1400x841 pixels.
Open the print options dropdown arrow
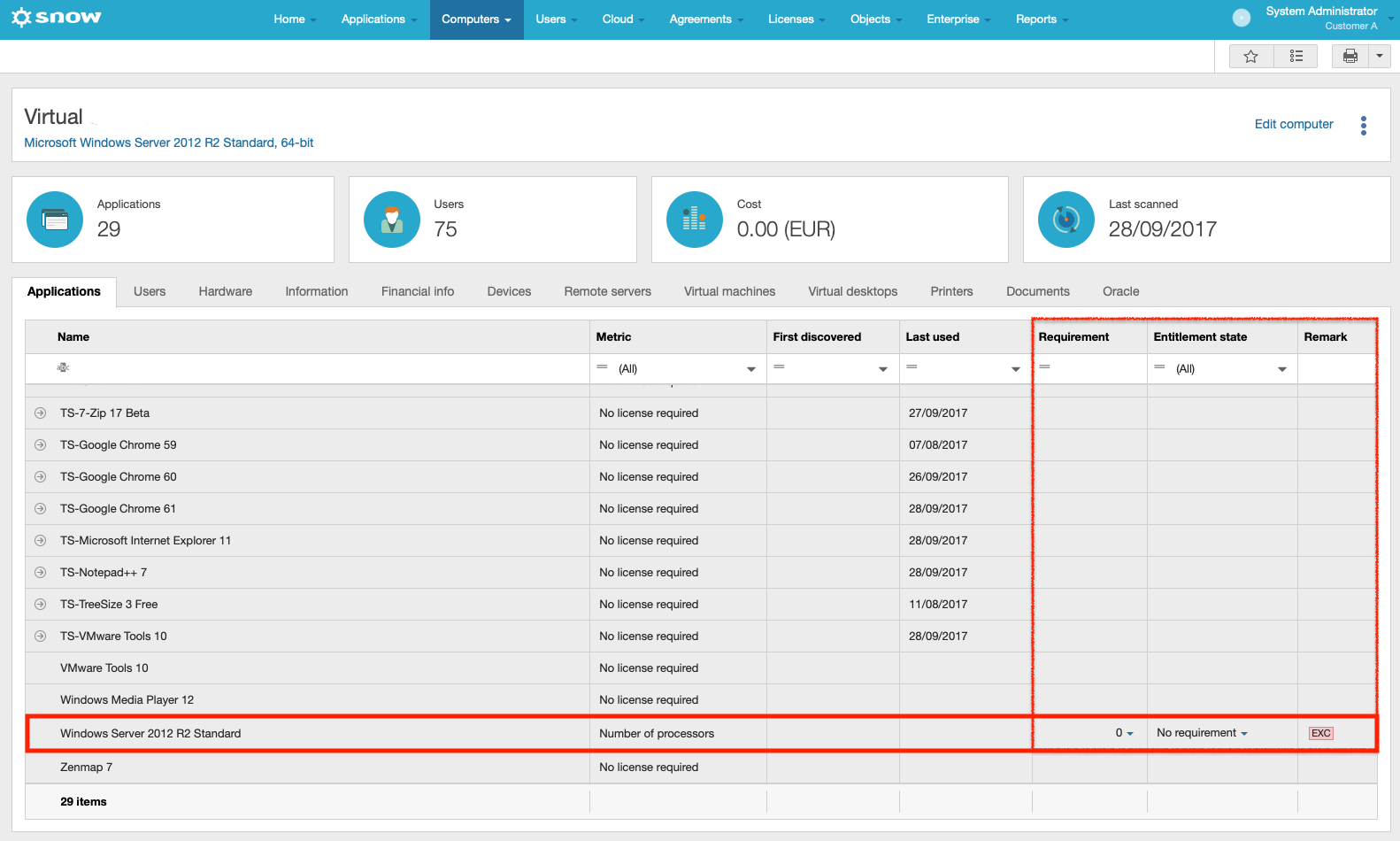click(1379, 57)
